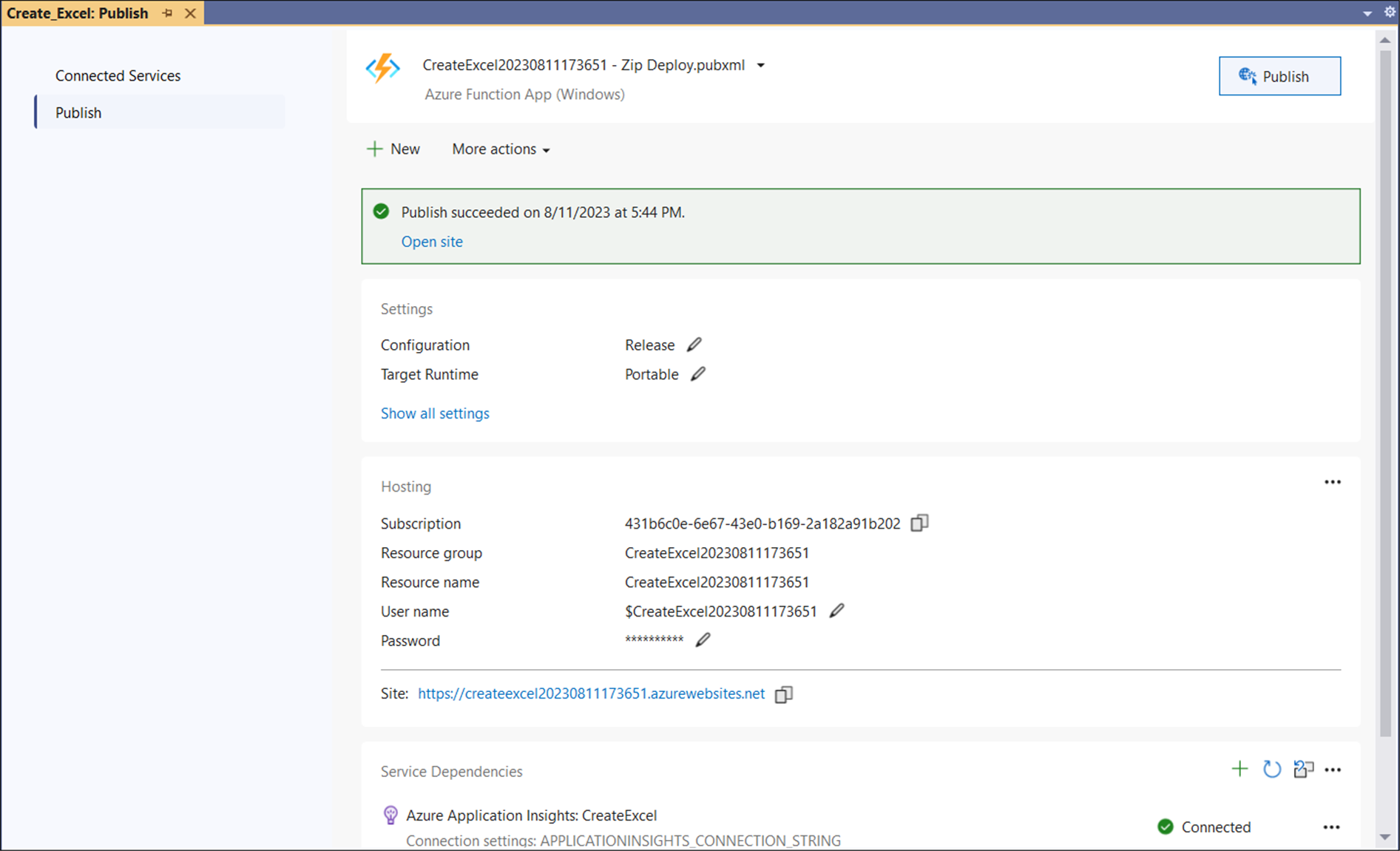Add a service dependency with plus icon
The image size is (1400, 851).
tap(1240, 770)
